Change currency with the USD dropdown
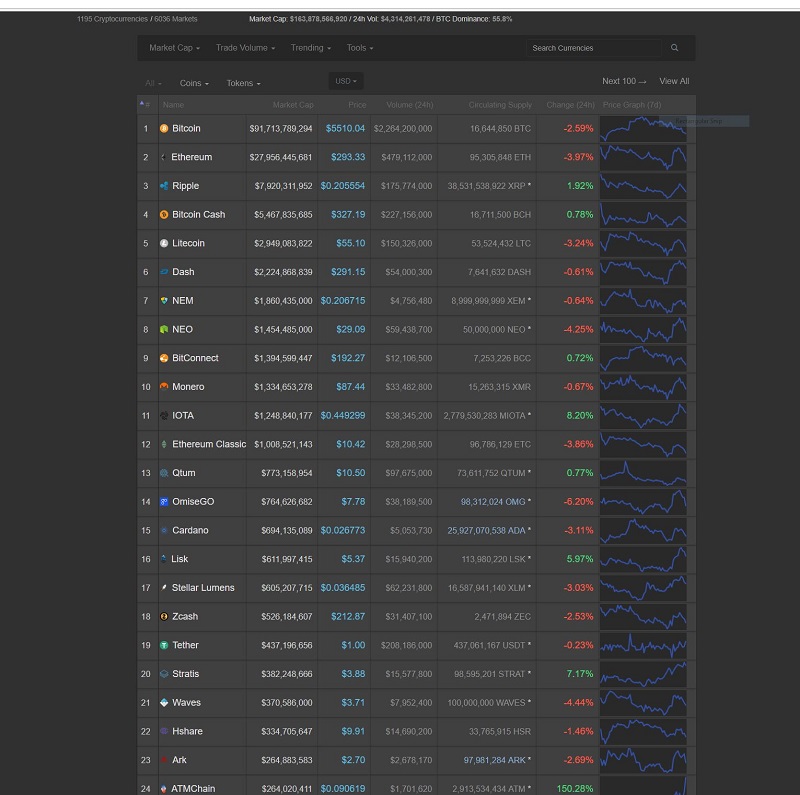Screen dimensions: 800x795 346,81
